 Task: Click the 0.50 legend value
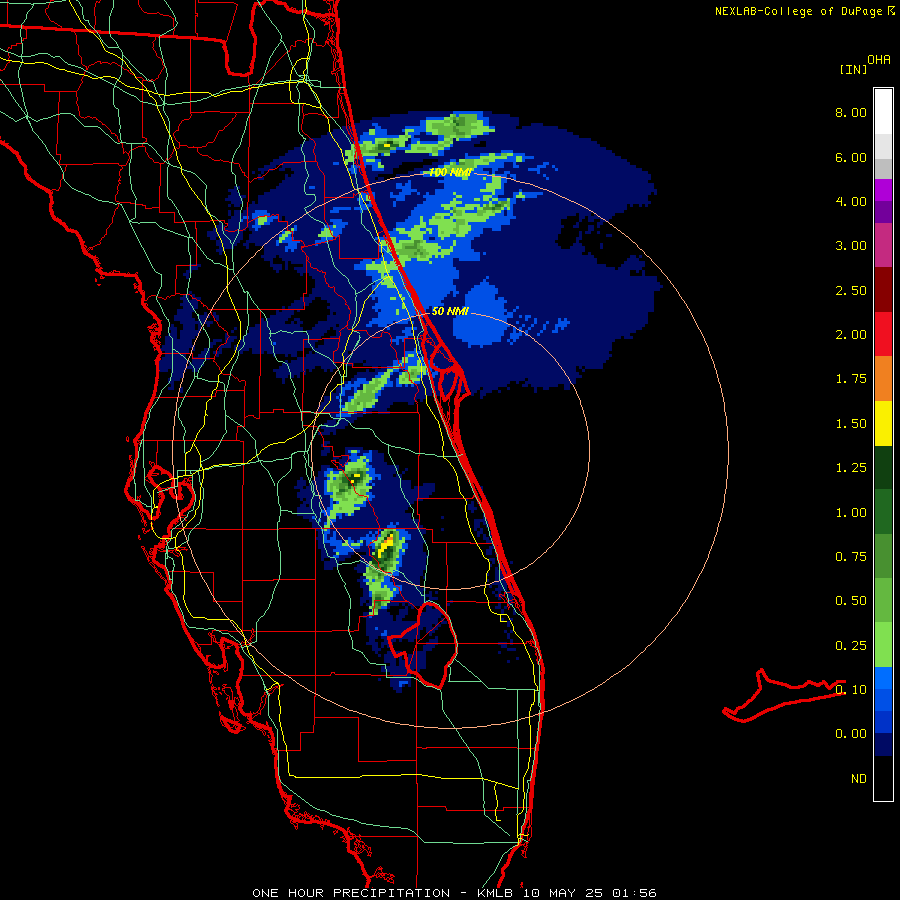[851, 601]
